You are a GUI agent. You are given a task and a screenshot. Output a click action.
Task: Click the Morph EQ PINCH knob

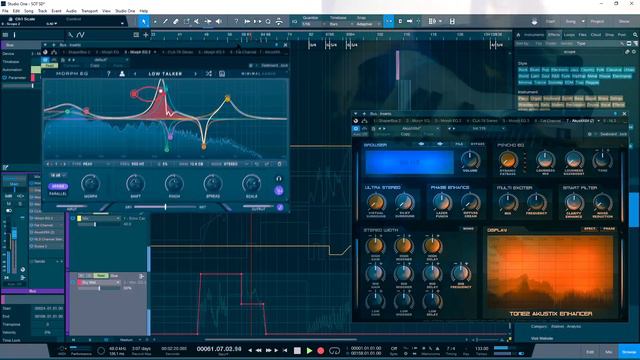point(174,184)
